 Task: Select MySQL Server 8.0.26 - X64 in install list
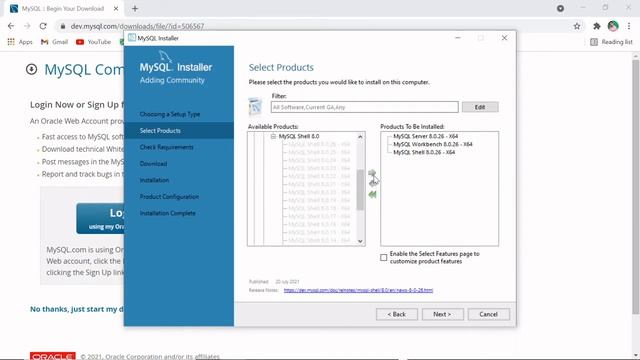click(425, 136)
